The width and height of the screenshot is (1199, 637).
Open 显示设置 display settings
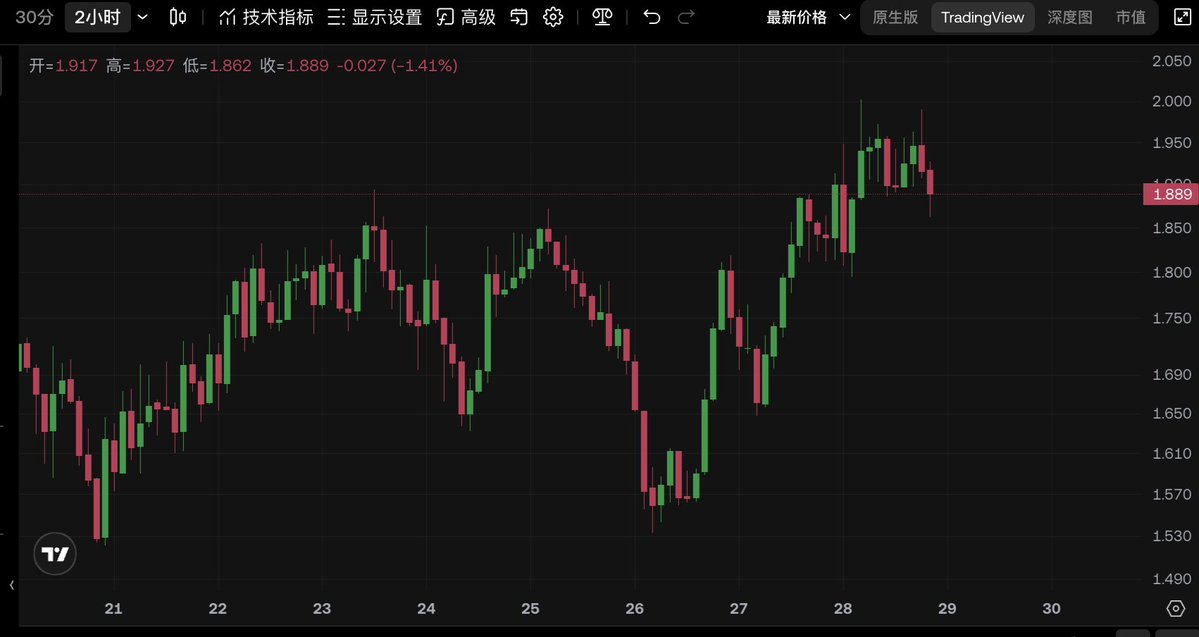pos(375,17)
